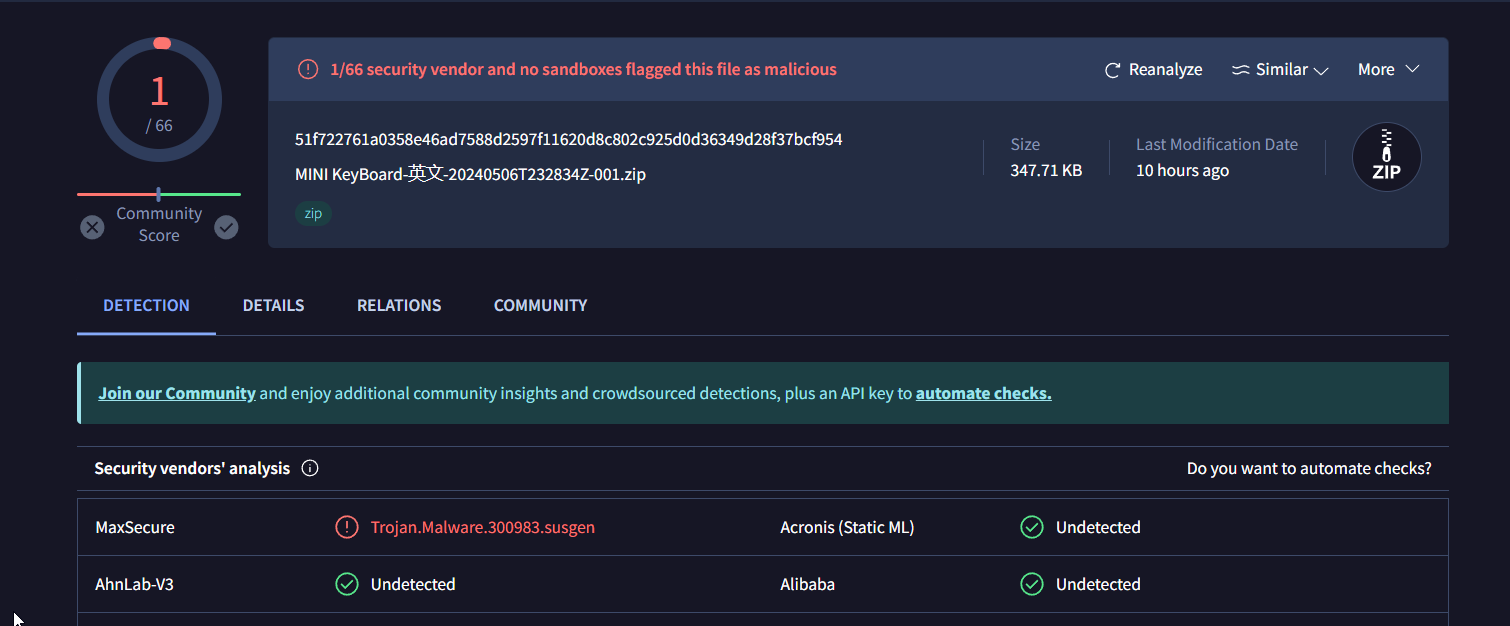Screen dimensions: 1510x626
Task: Click the red alert icon in the malicious banner
Action: [308, 69]
